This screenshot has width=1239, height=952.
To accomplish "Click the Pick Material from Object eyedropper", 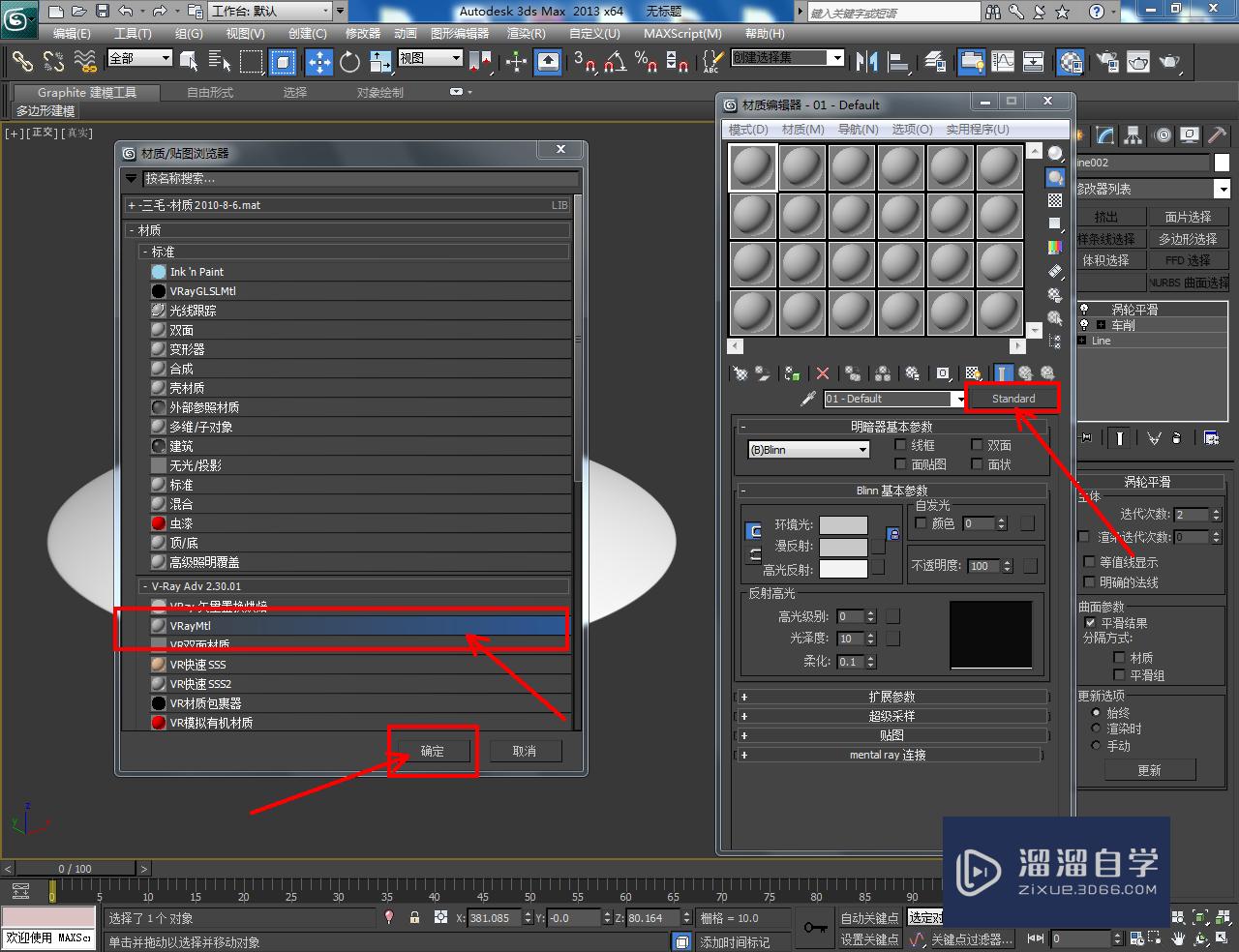I will coord(808,399).
